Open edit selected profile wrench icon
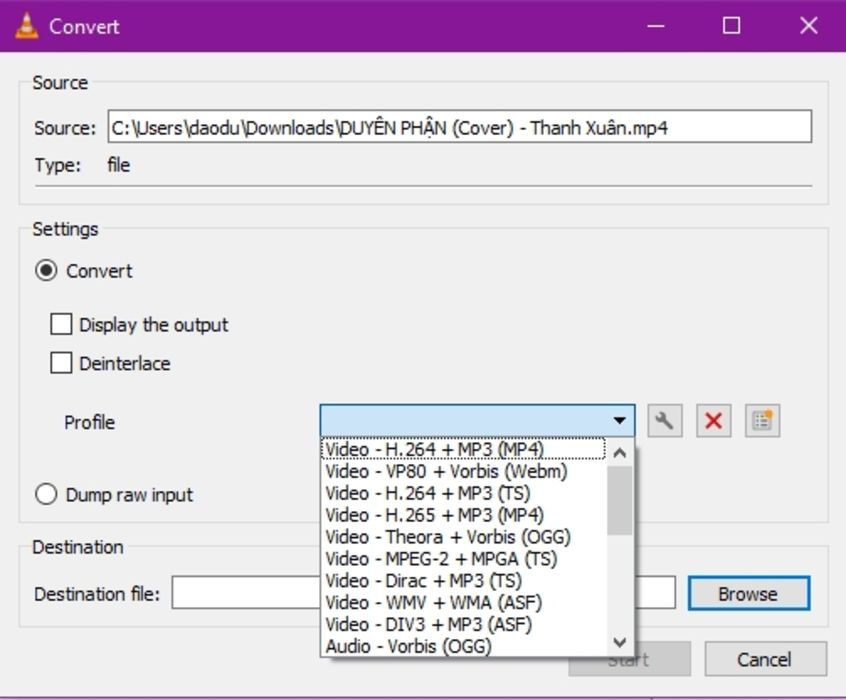846x700 pixels. click(x=665, y=420)
